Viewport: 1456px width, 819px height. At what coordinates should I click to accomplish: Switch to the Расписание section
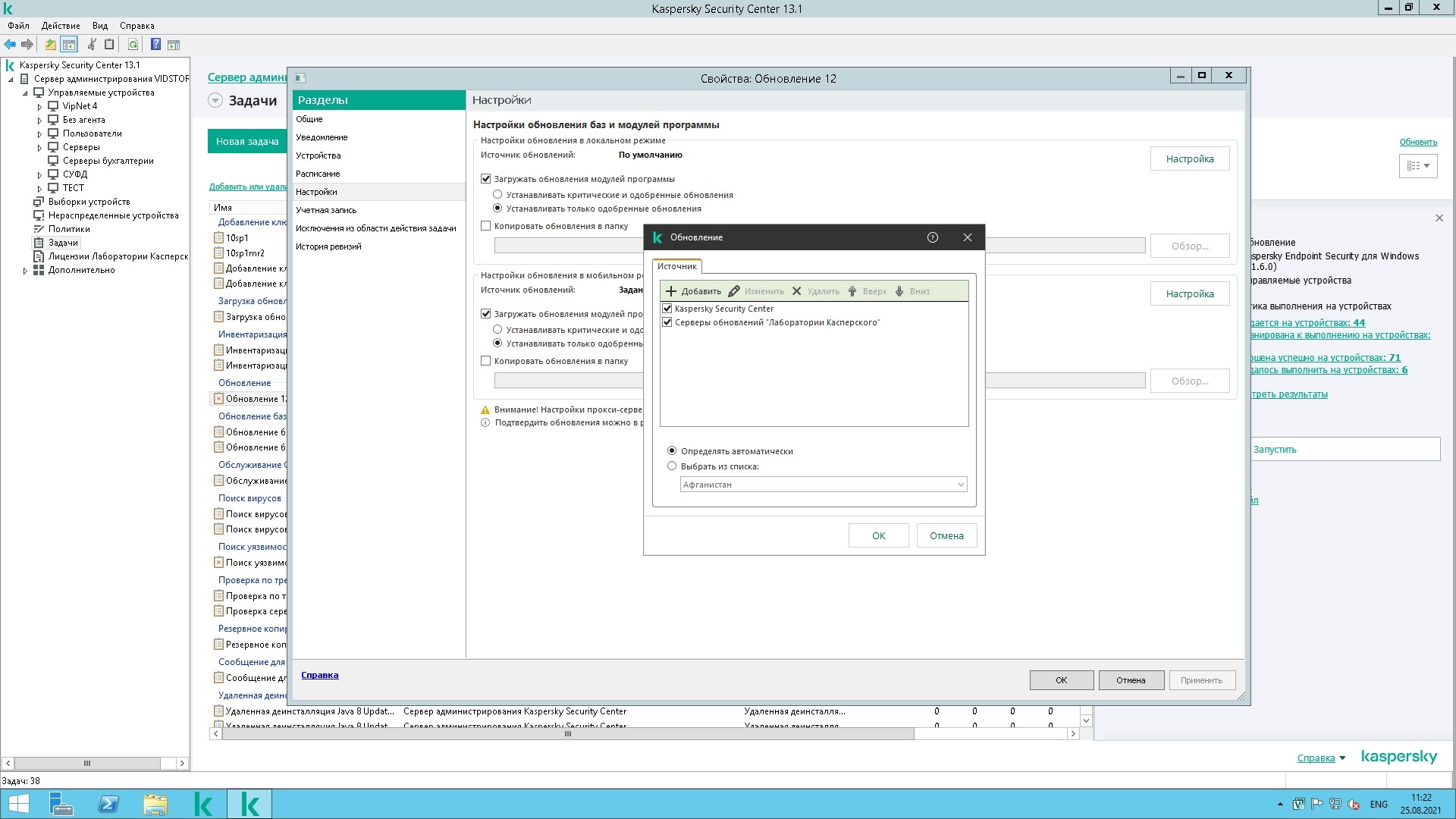tap(318, 174)
